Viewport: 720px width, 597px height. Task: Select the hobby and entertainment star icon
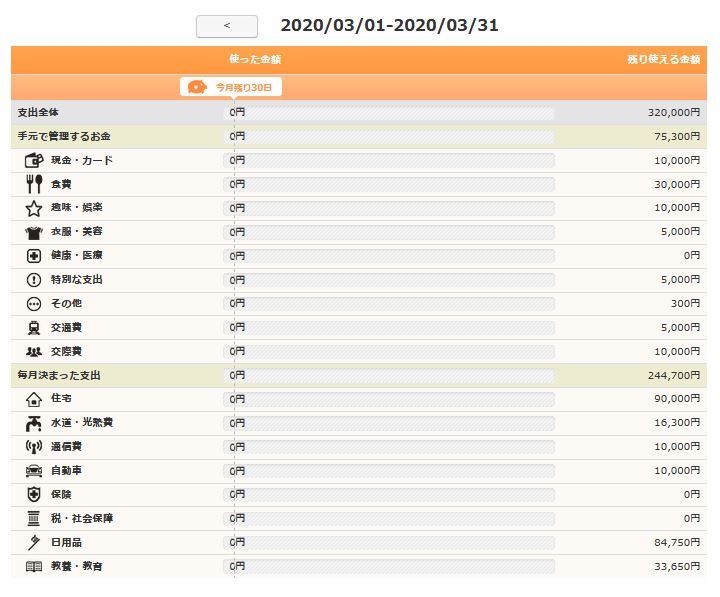pos(34,208)
